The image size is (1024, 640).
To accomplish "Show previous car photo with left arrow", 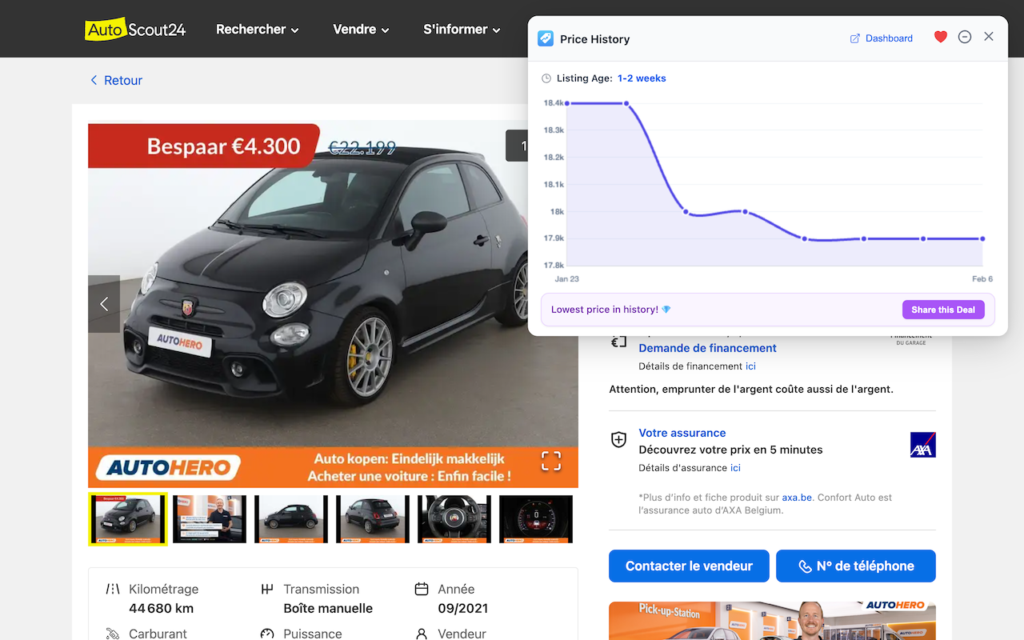I will click(x=104, y=304).
